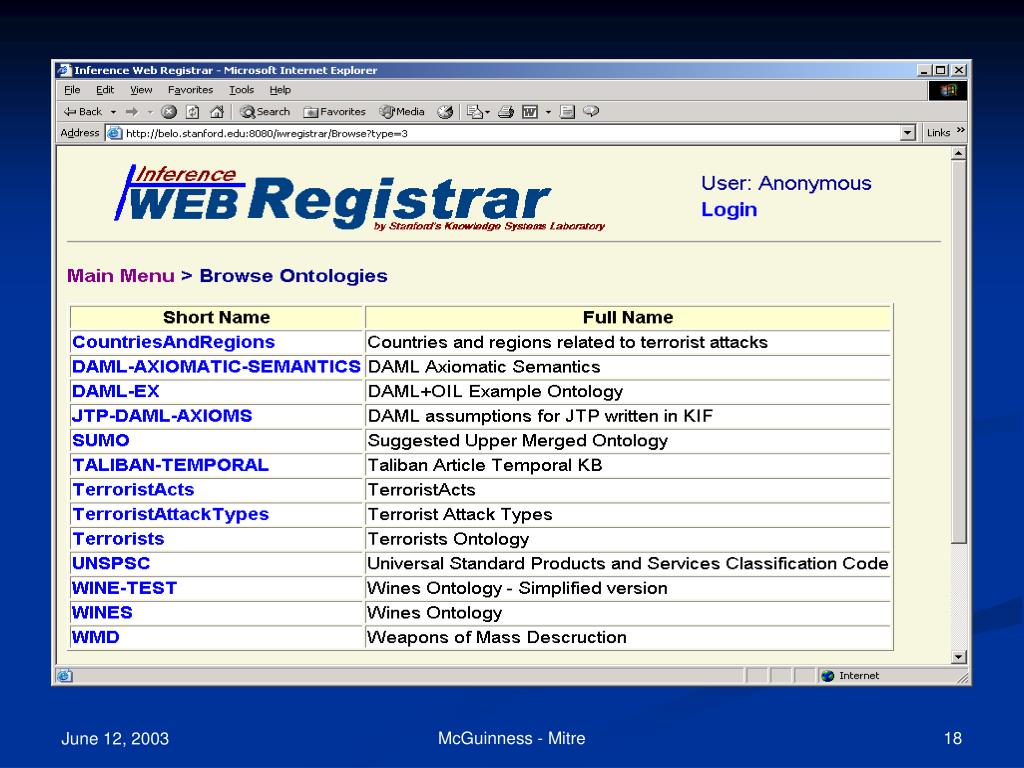Expand the Links toolbar chevron
This screenshot has height=768, width=1024.
pos(960,131)
